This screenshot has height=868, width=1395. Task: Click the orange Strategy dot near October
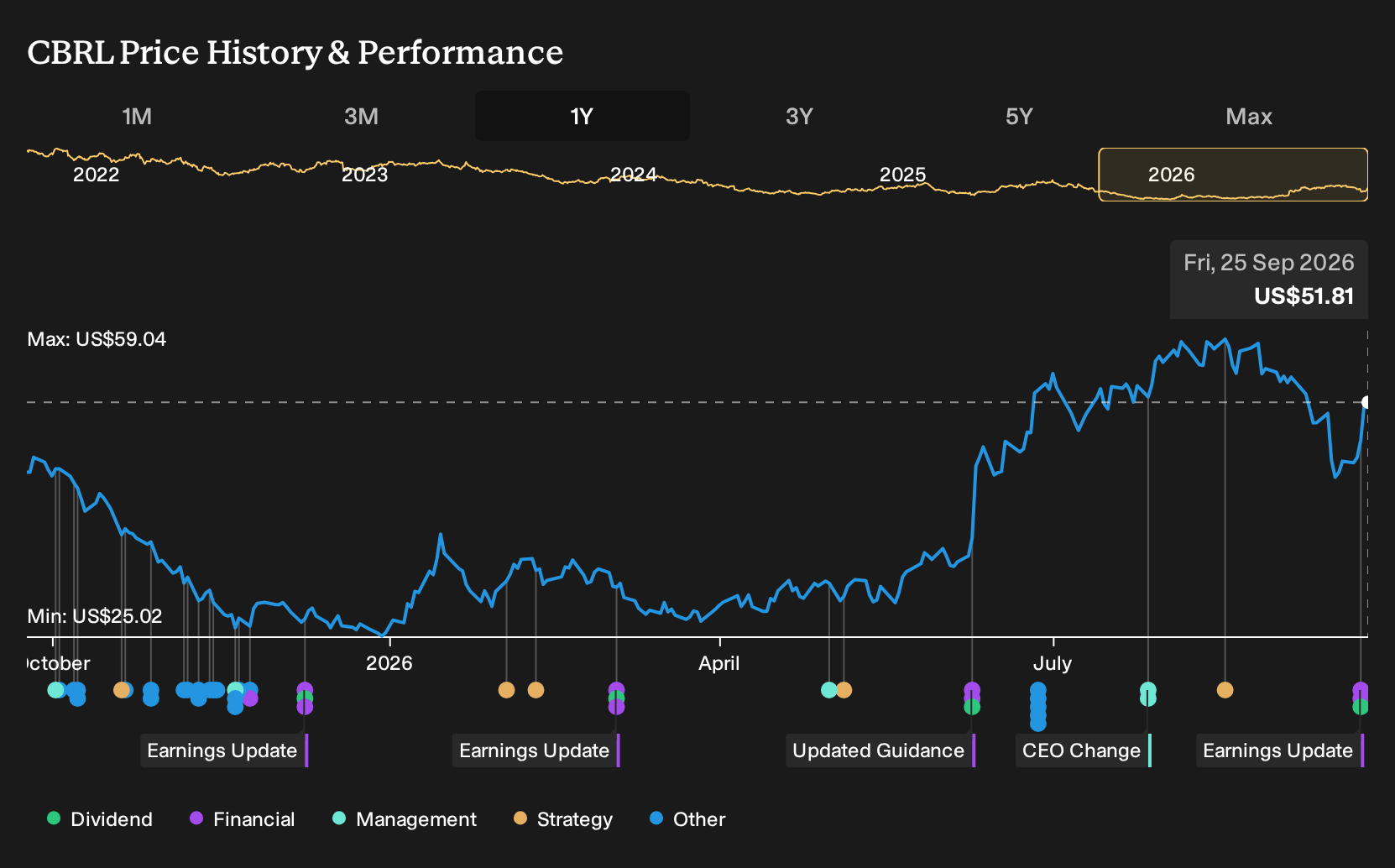(x=122, y=690)
